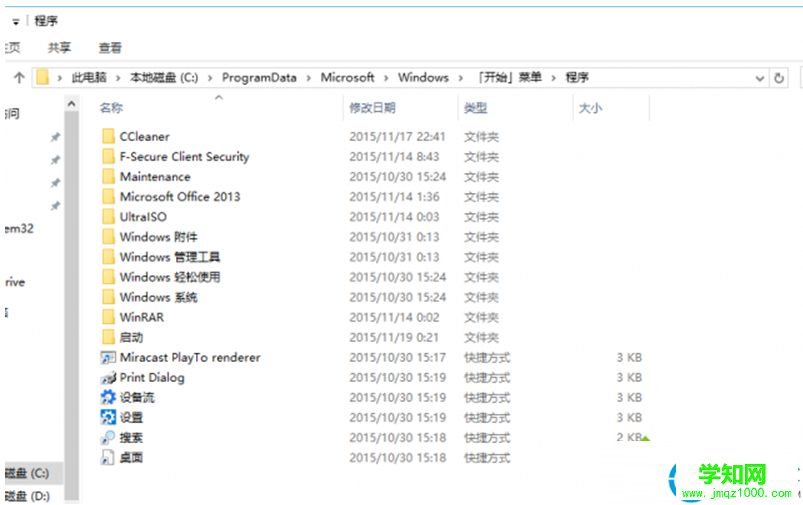Click the Windows 管理工具 folder icon
This screenshot has width=803, height=505.
click(108, 257)
